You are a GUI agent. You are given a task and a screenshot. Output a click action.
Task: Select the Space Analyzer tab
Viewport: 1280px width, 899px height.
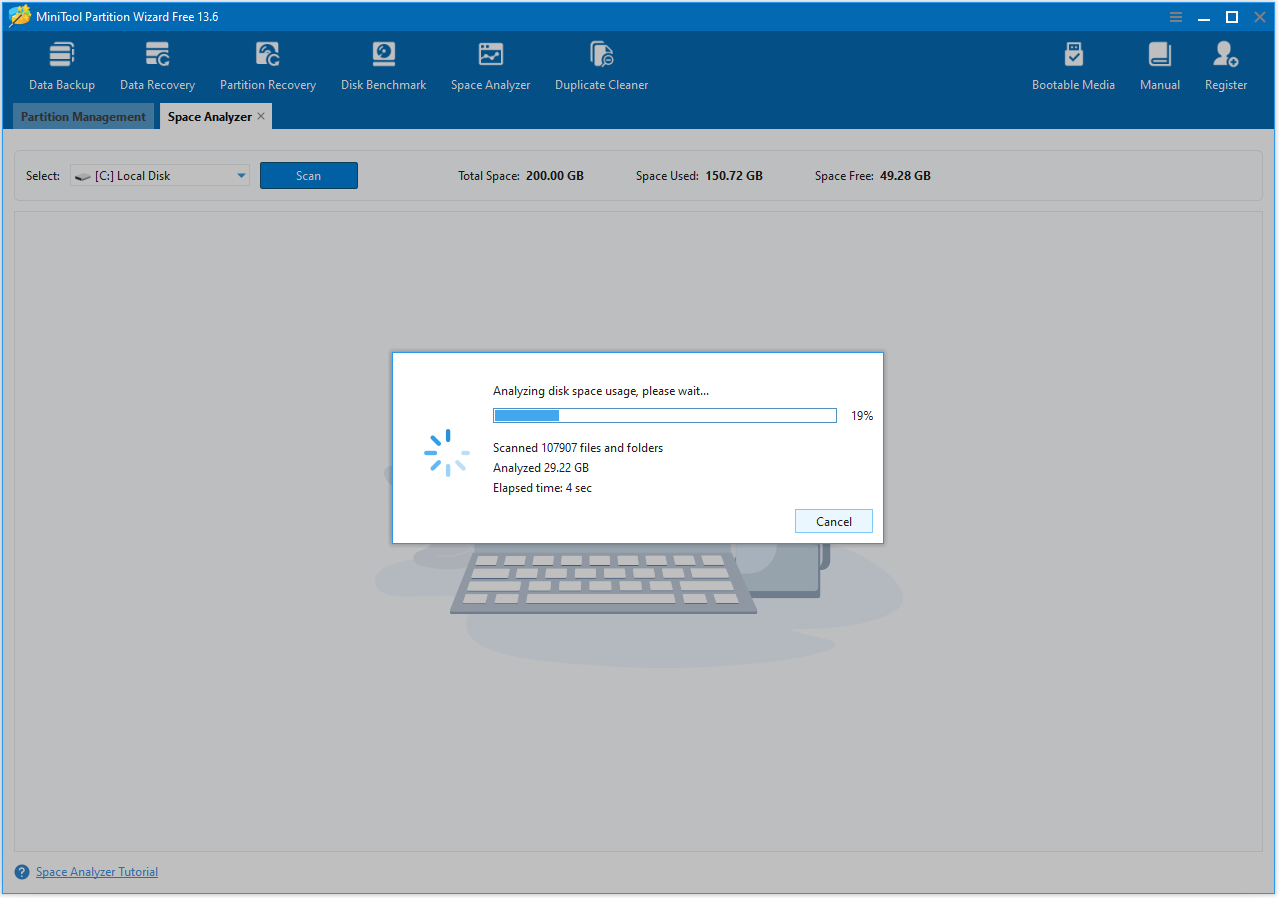point(210,117)
